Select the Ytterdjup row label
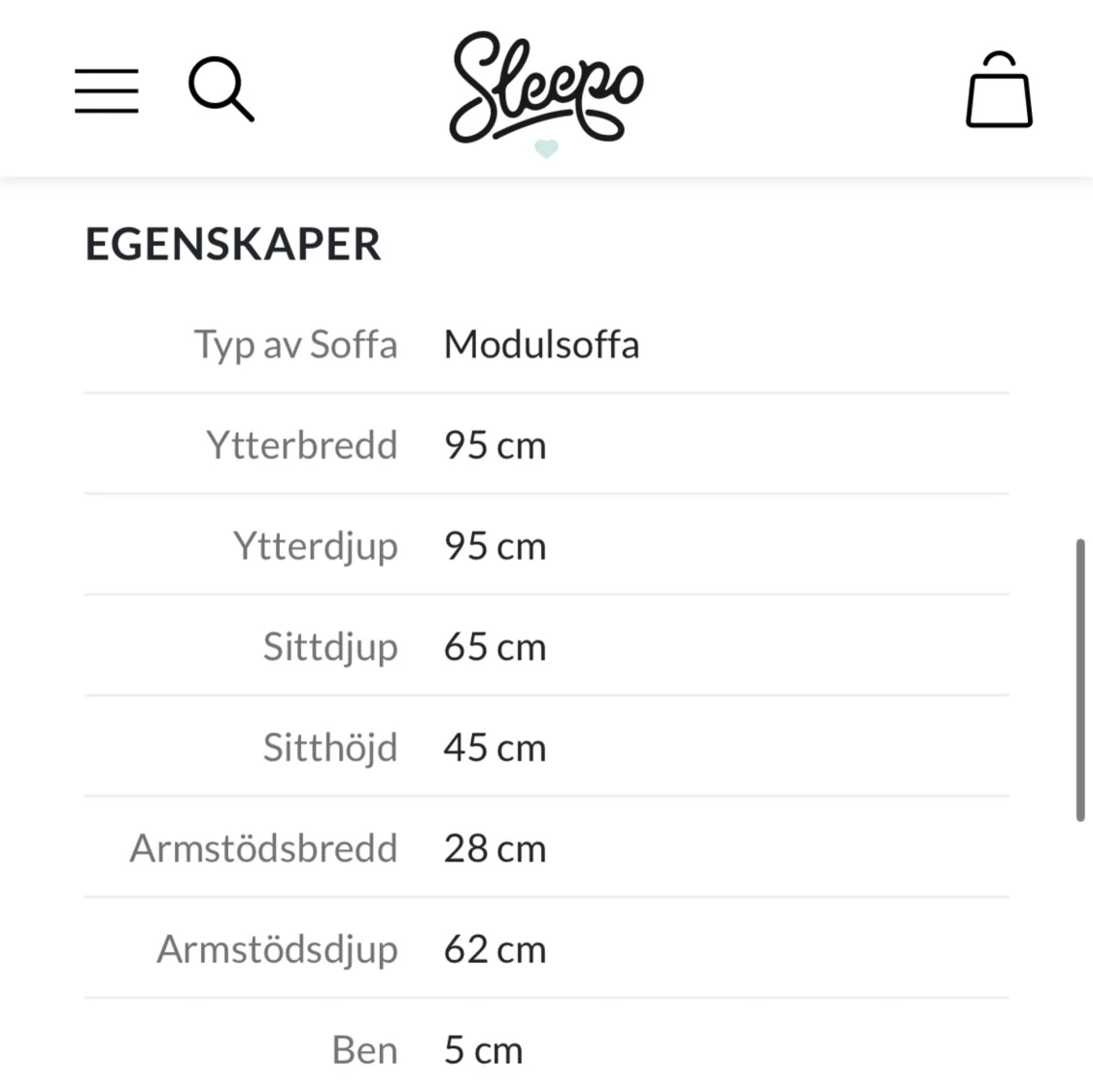 pos(315,546)
